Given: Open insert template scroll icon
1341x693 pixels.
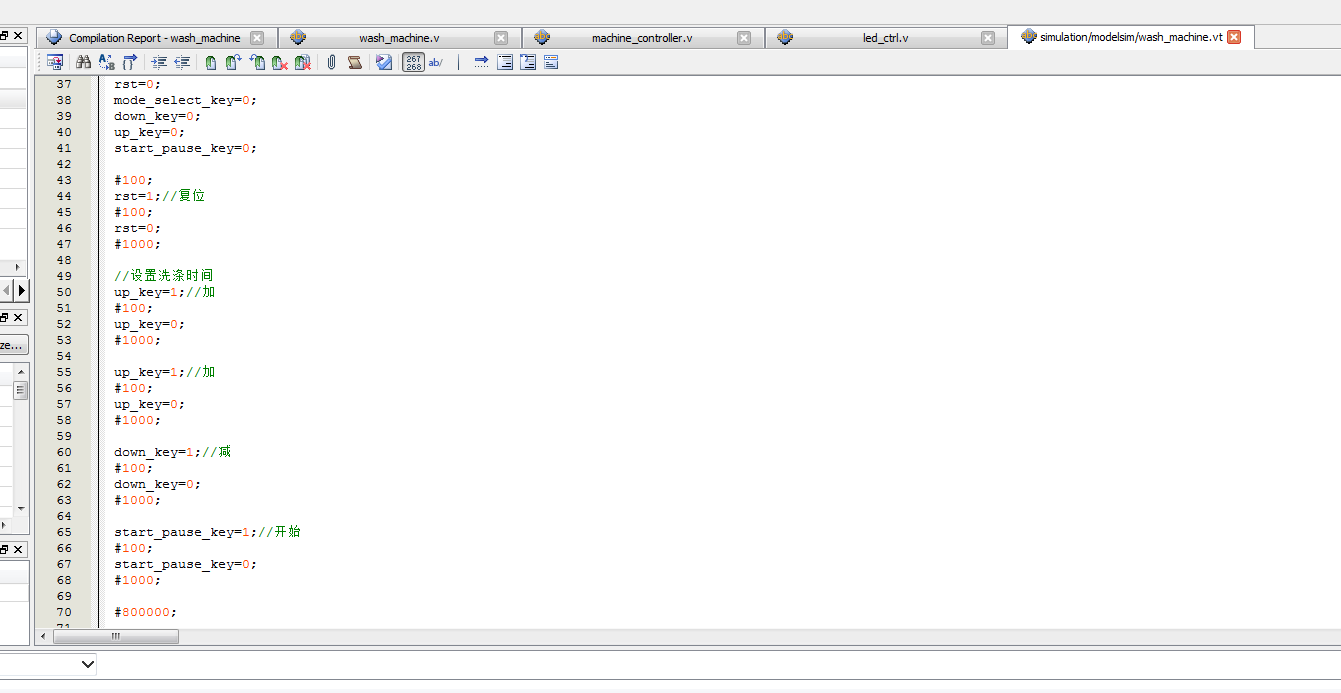Looking at the screenshot, I should coord(354,62).
